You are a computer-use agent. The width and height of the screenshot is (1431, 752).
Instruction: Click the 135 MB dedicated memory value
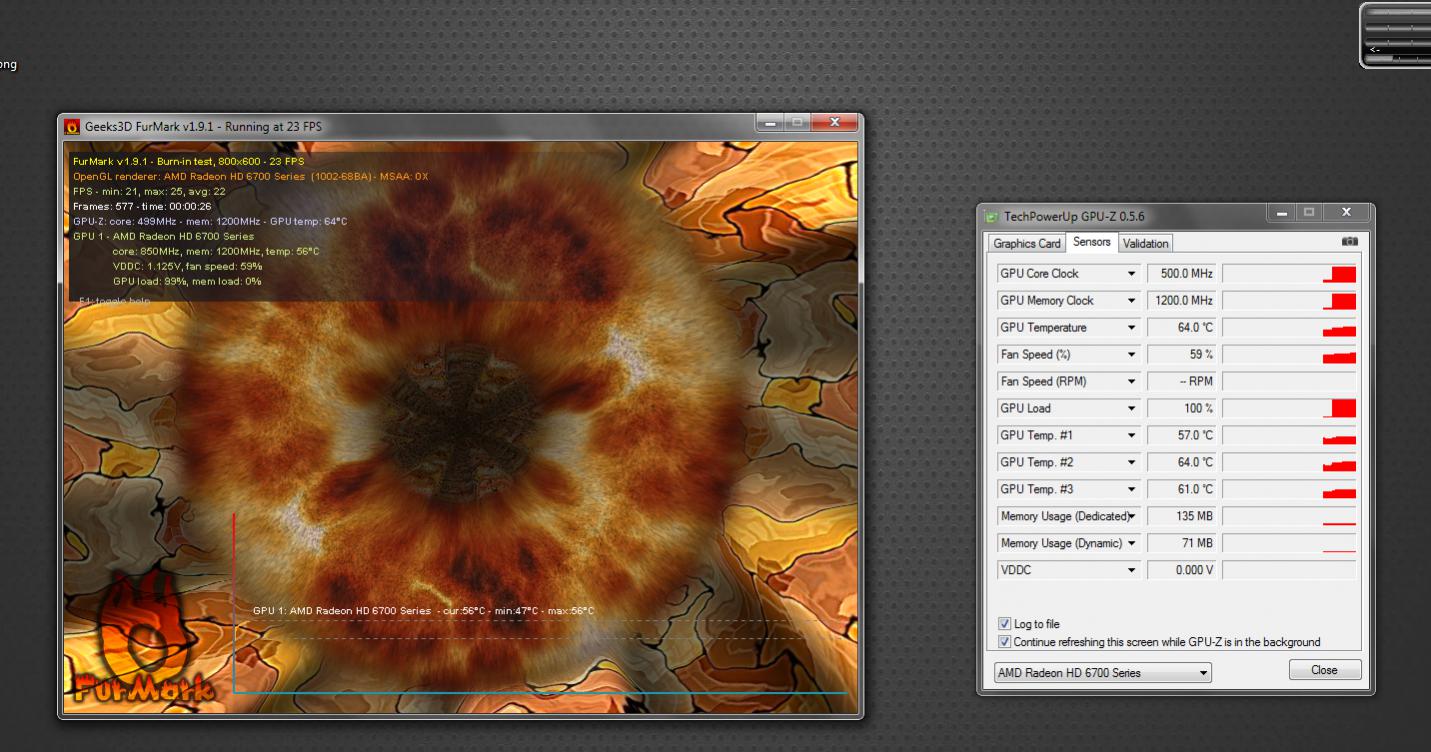click(1182, 517)
